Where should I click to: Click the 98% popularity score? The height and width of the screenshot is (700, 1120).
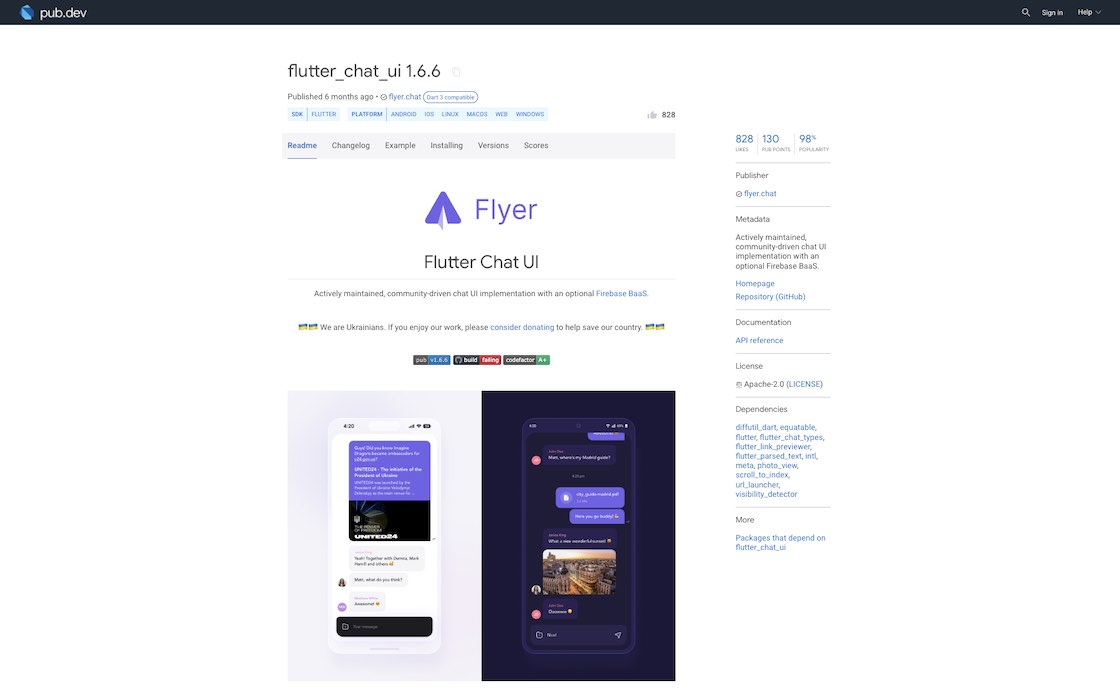pyautogui.click(x=814, y=142)
